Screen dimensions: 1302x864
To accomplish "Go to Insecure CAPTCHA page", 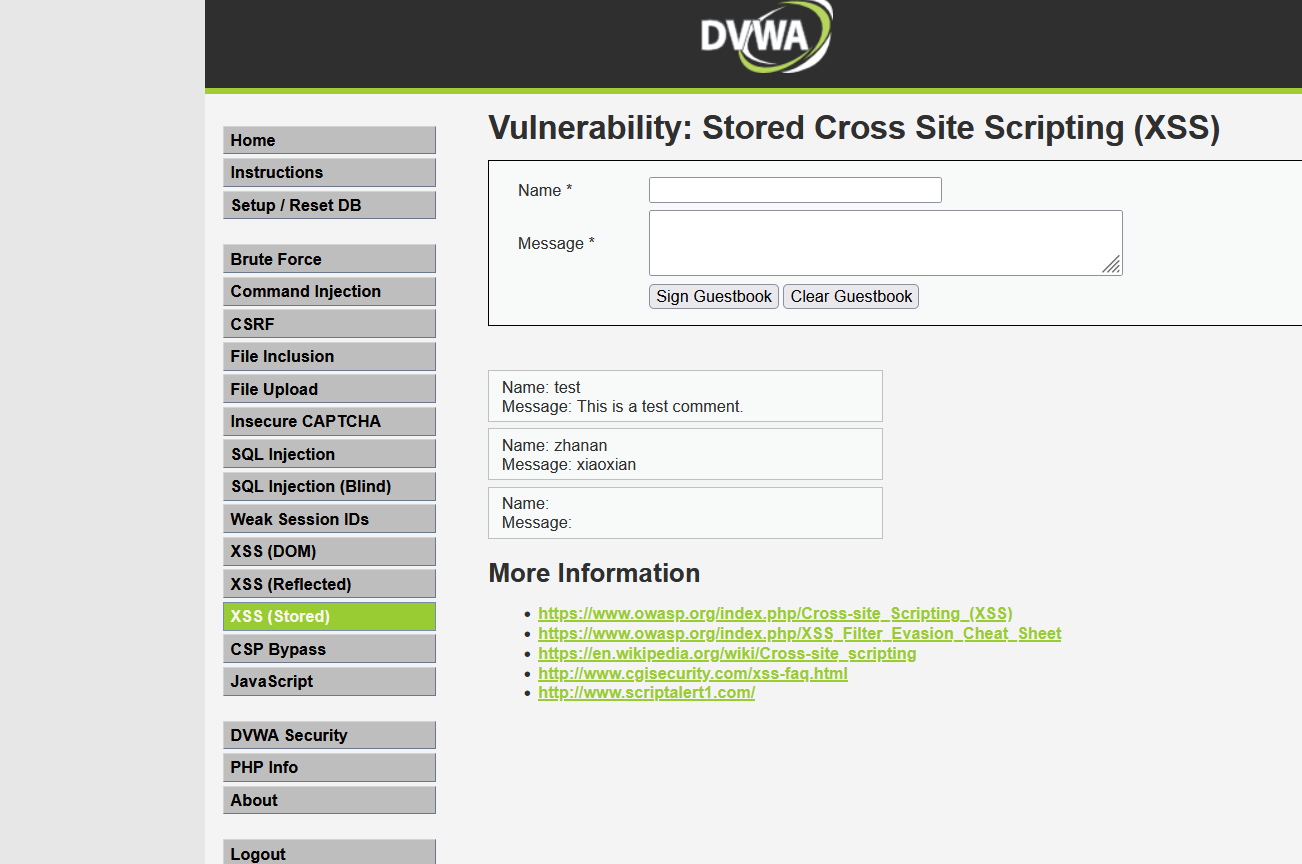I will click(x=329, y=421).
